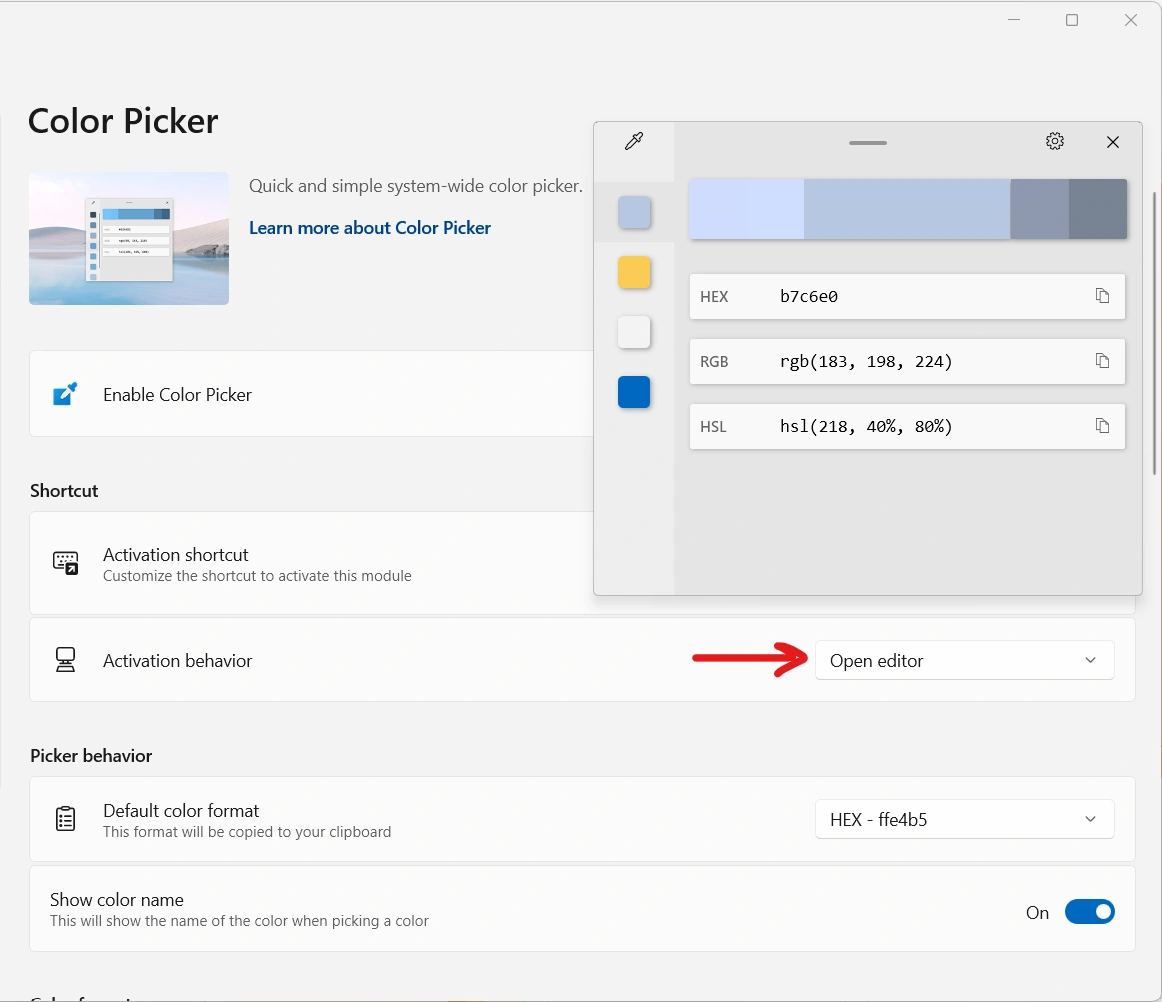The height and width of the screenshot is (1002, 1162).
Task: Click the settings page vertical scrollbar
Action: (1155, 334)
